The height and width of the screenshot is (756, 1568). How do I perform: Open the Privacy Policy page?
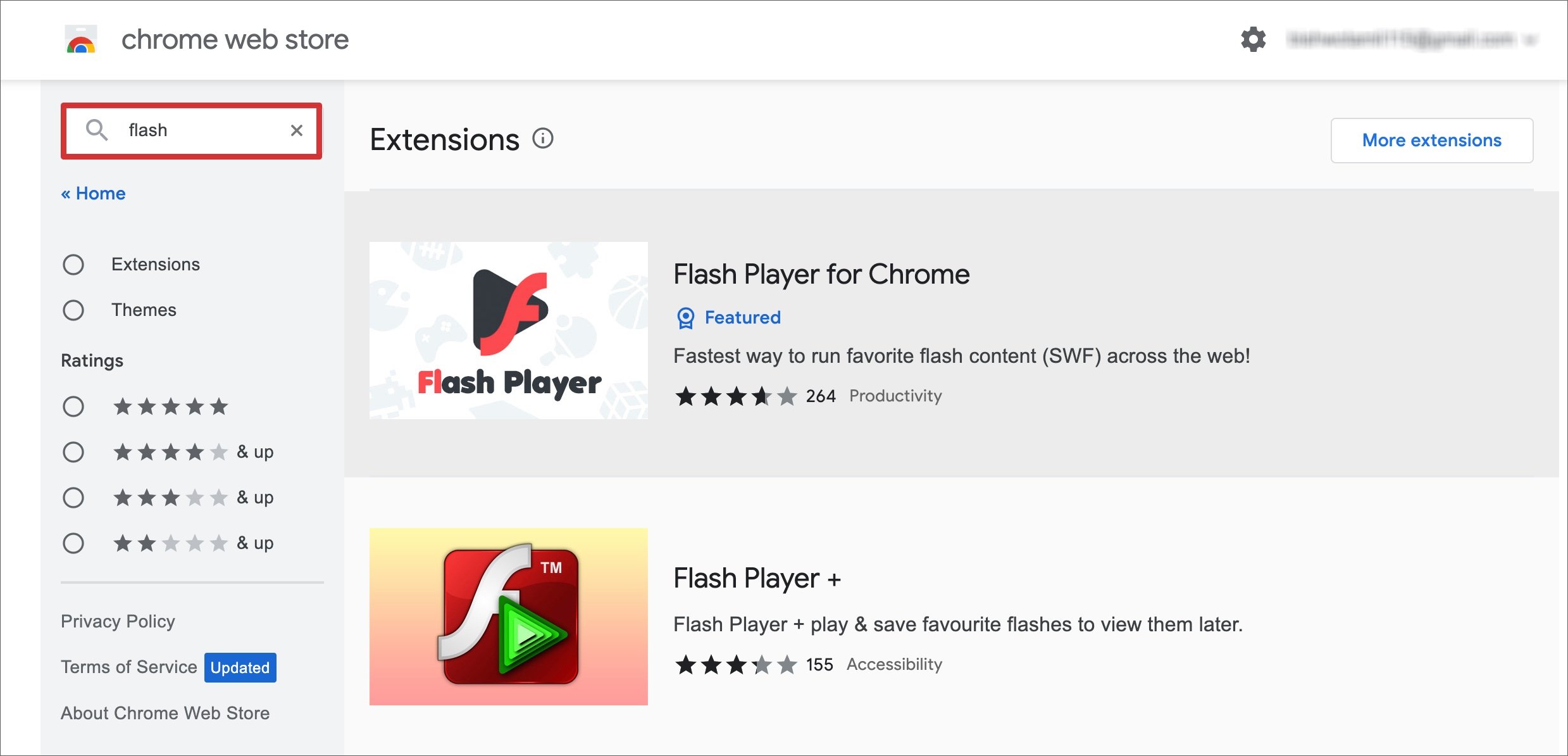coord(118,621)
